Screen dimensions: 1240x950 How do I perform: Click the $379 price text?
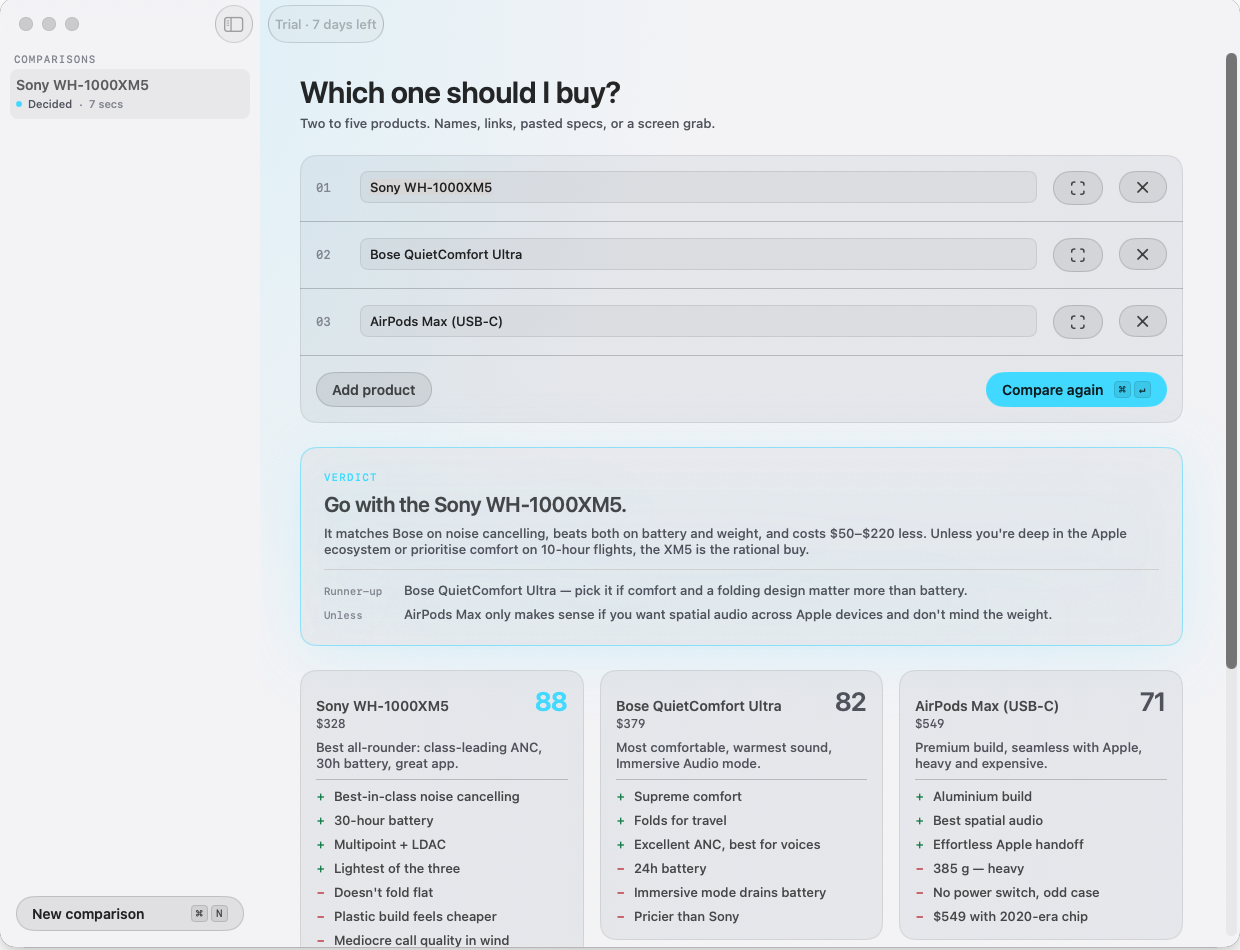pos(631,723)
